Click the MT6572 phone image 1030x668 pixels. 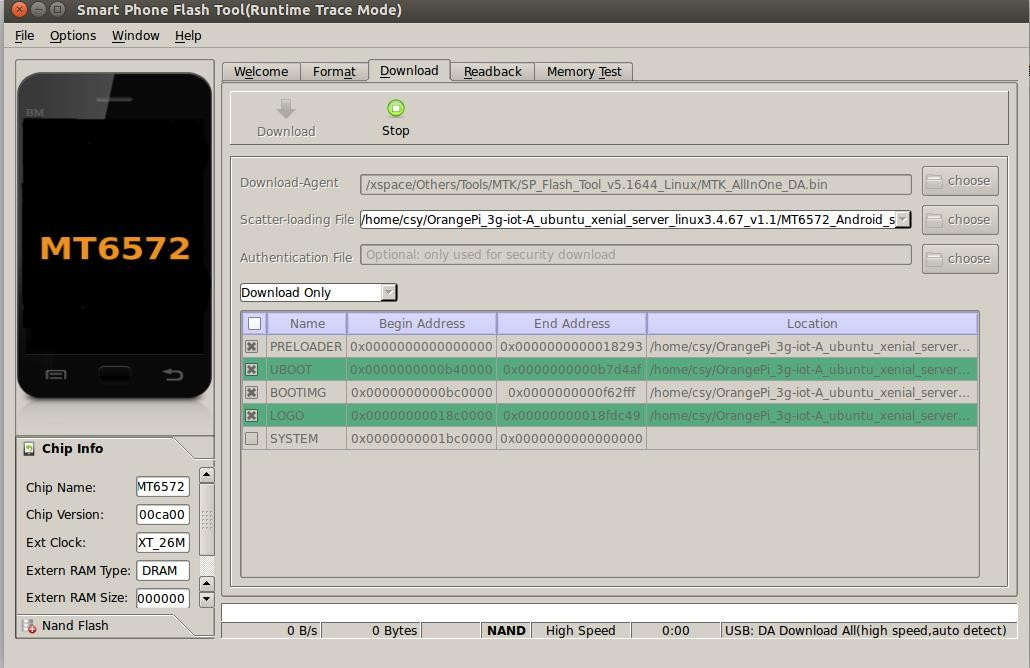point(115,236)
